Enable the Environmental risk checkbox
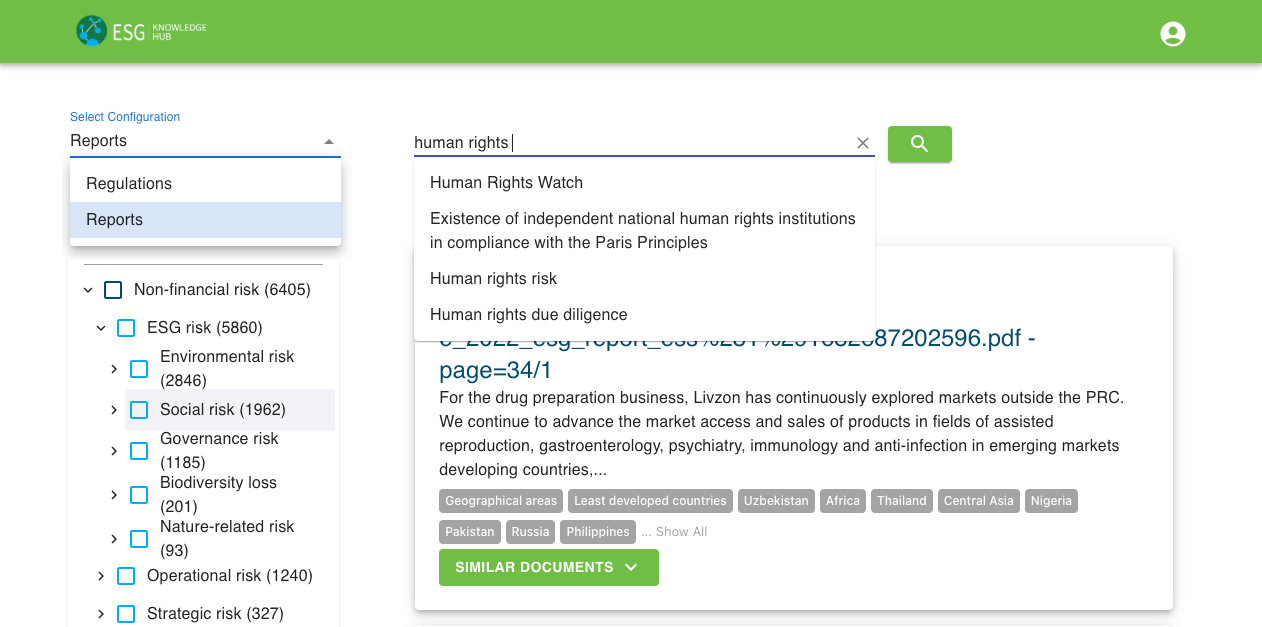 [x=138, y=368]
